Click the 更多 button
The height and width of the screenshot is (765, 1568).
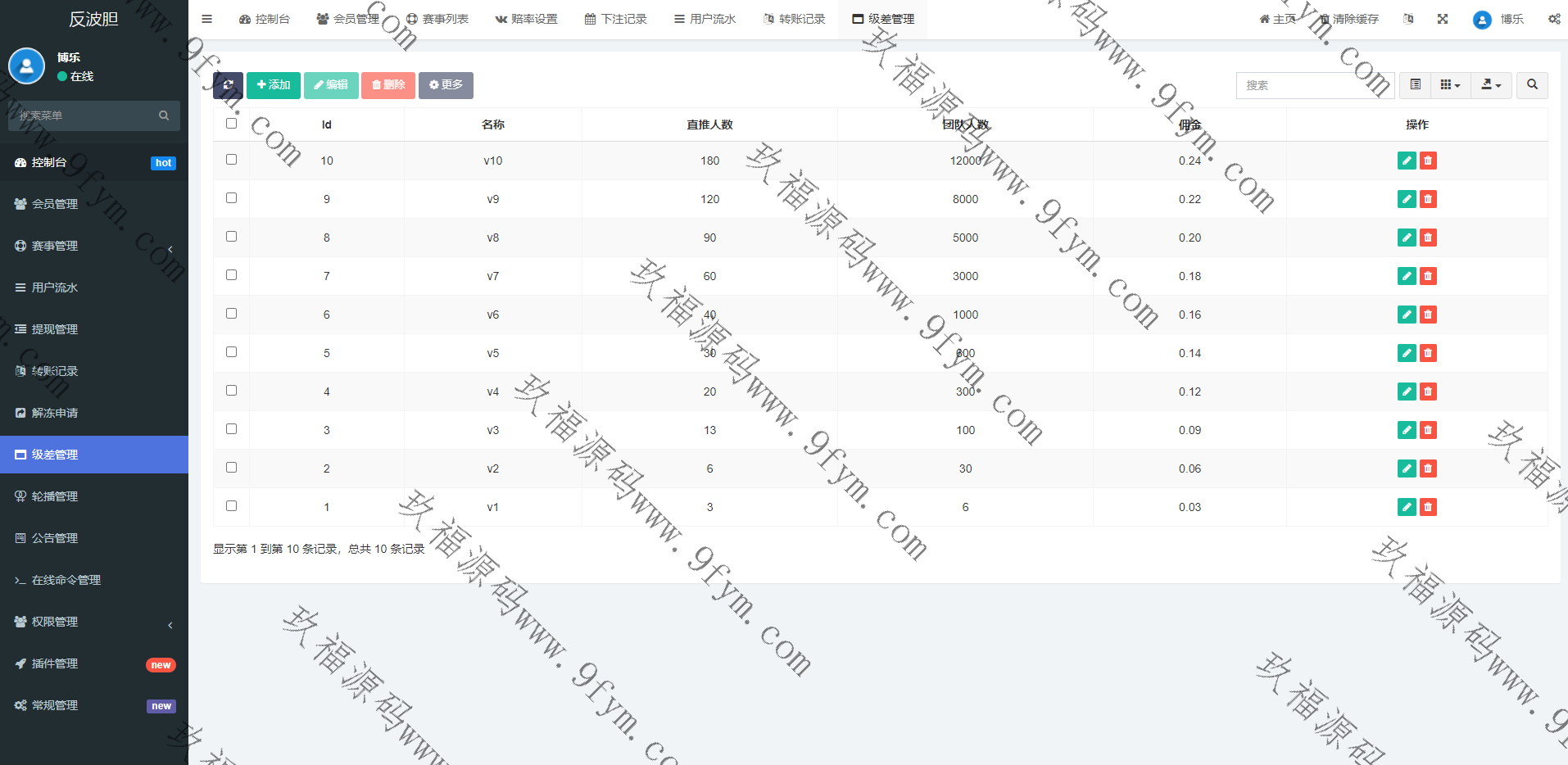[446, 85]
